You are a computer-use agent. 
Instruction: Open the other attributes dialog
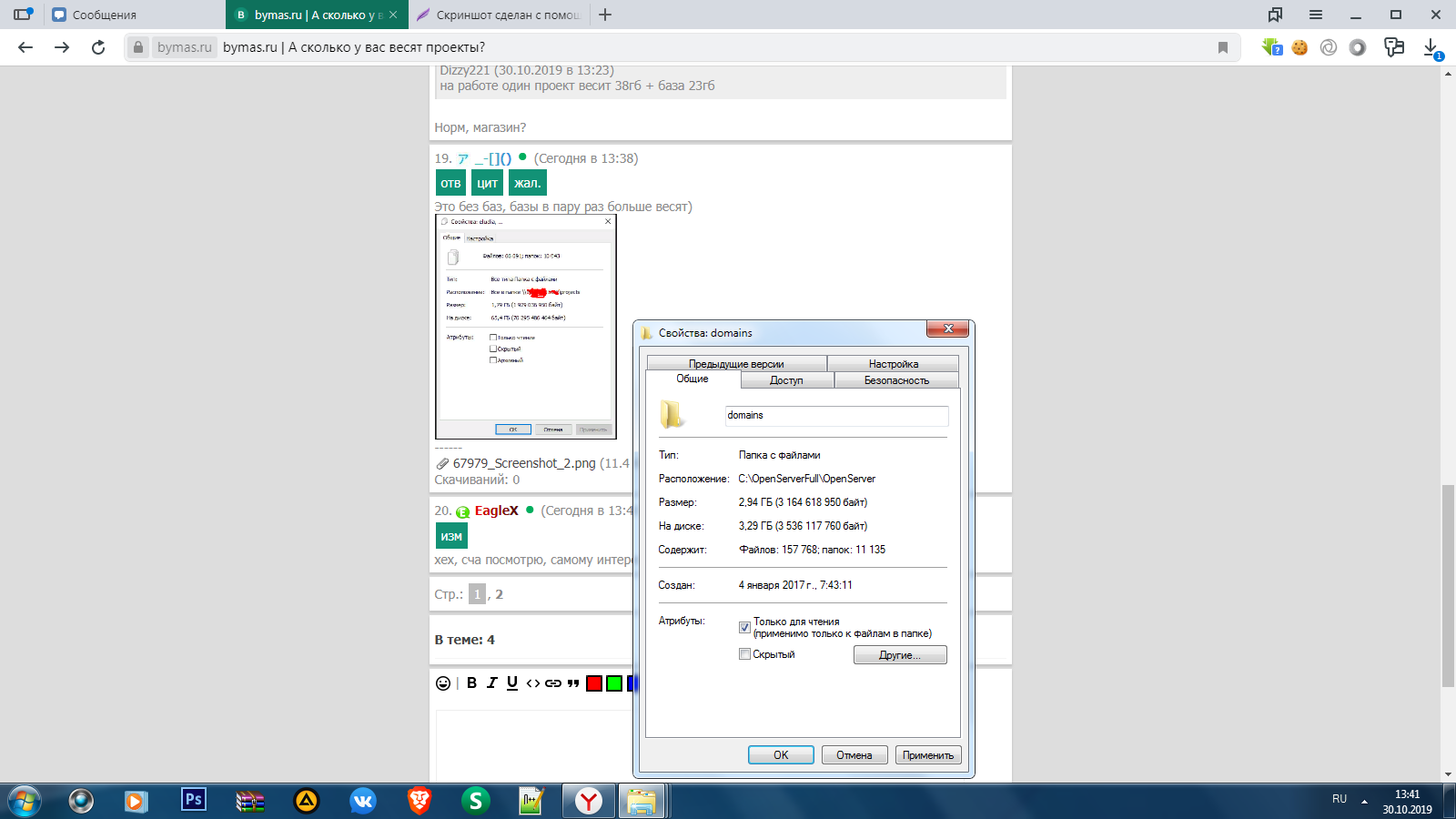(x=900, y=655)
